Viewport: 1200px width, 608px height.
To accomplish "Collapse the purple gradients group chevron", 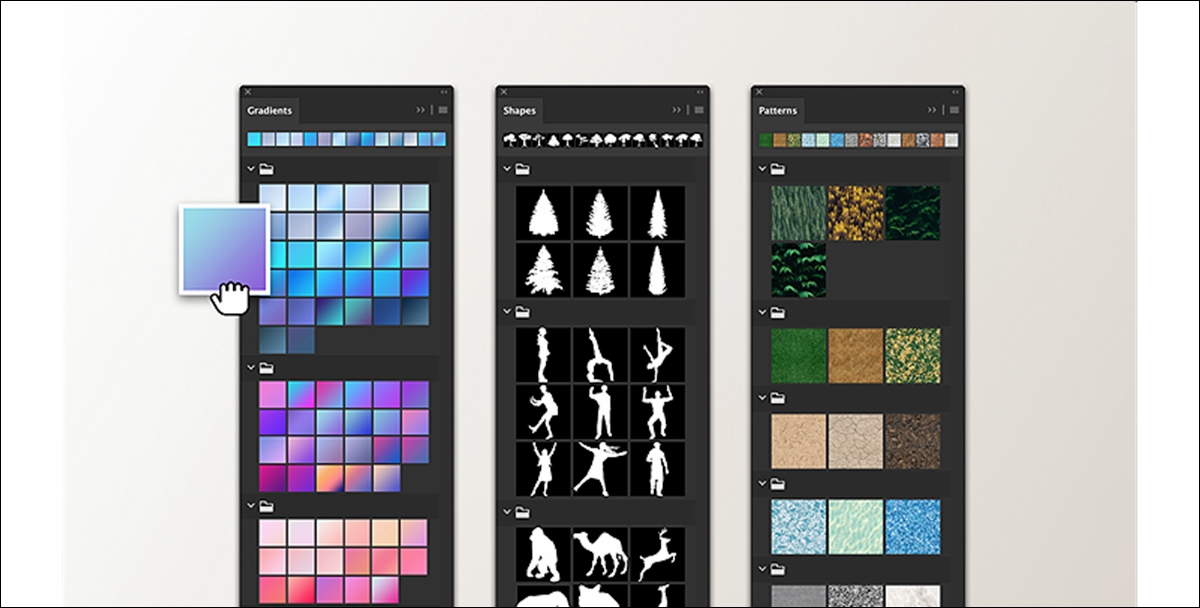I will [250, 368].
